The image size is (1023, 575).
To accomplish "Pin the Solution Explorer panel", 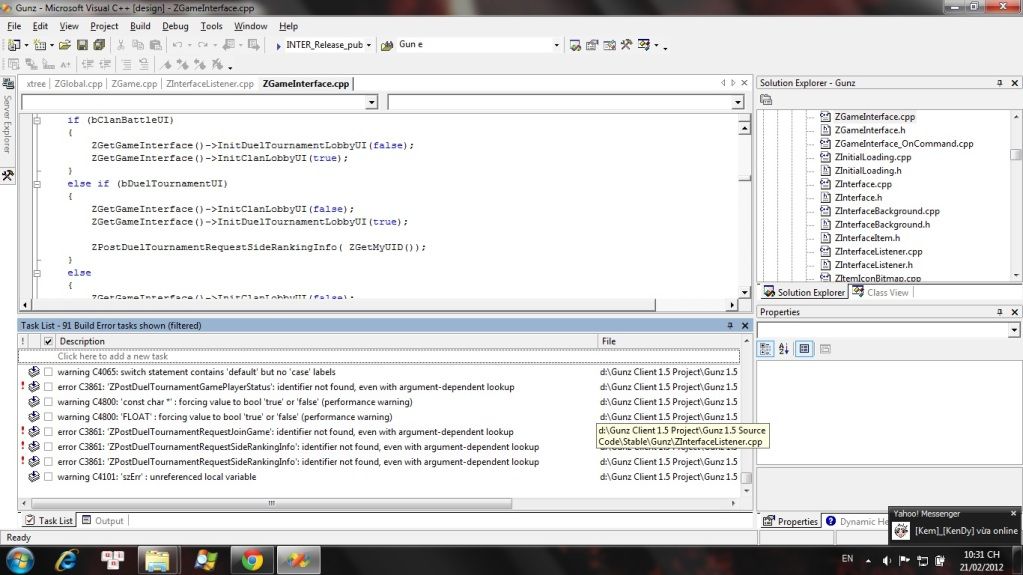I will [998, 83].
